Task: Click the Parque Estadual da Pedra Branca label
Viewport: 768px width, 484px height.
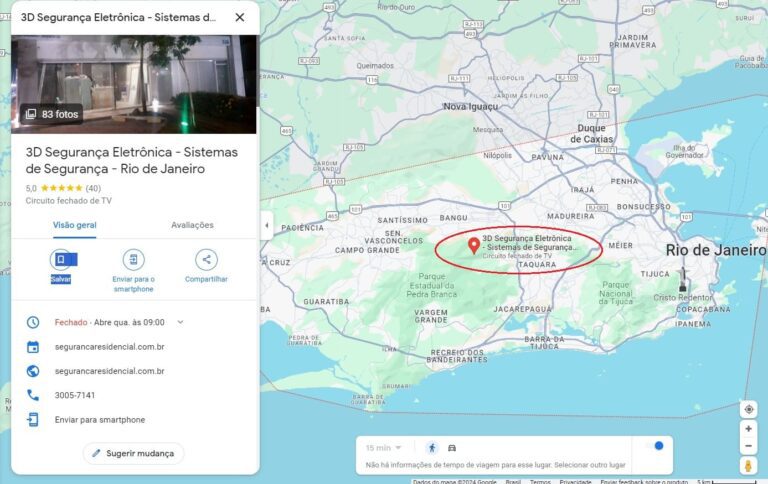Action: pyautogui.click(x=432, y=285)
